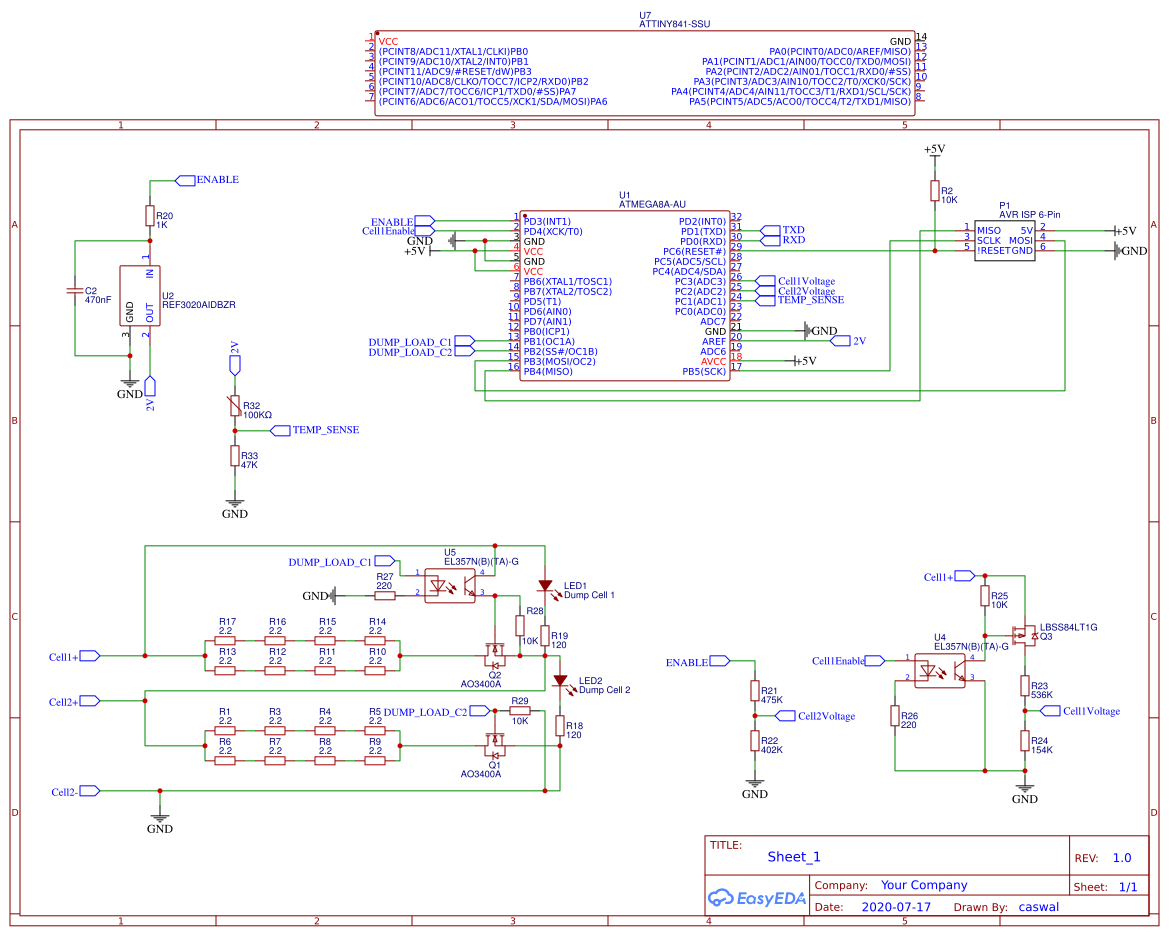
Task: Click MOSFET Q1 AO3400A
Action: click(x=494, y=745)
